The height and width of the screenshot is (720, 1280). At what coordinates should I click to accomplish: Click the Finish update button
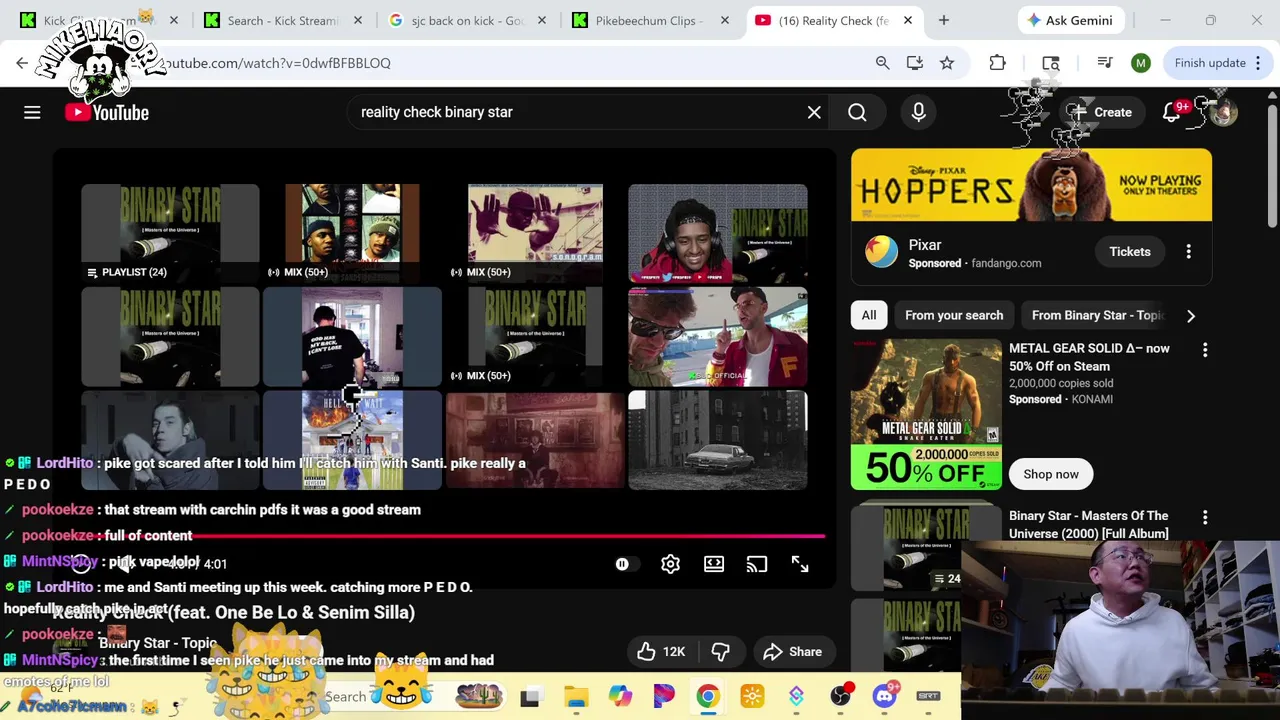point(1210,63)
